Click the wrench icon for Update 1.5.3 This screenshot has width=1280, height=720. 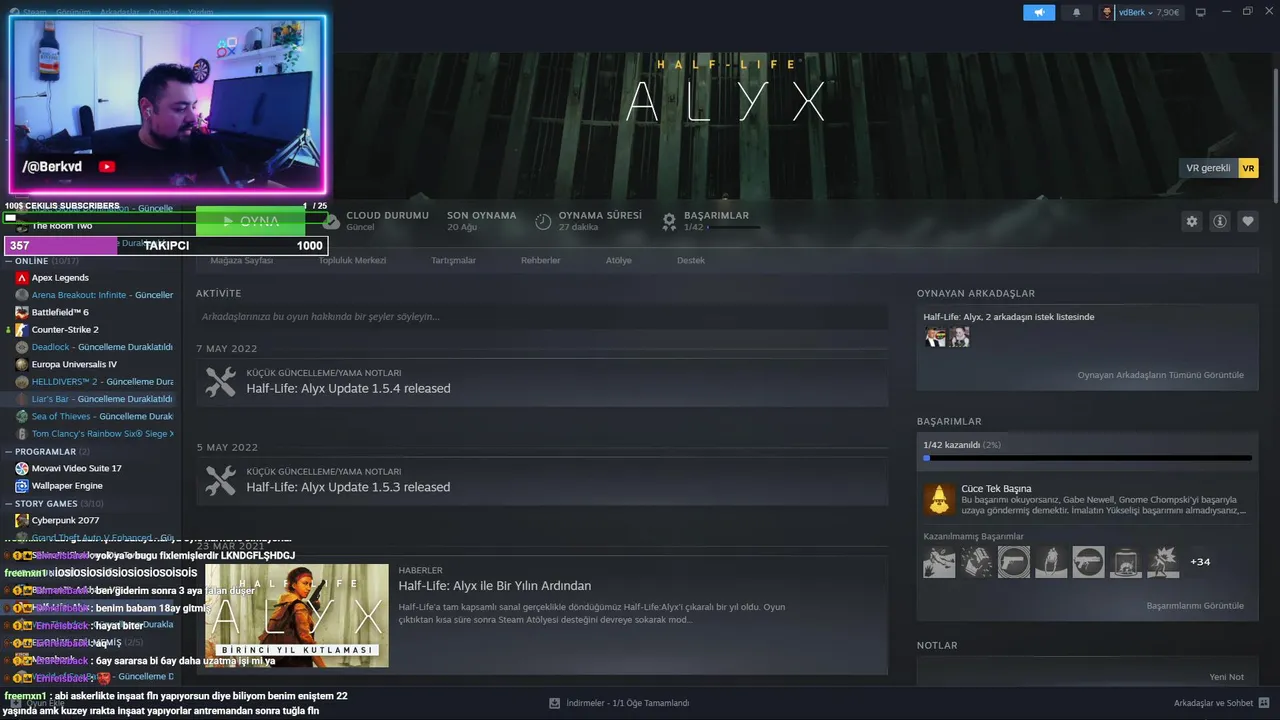point(220,480)
